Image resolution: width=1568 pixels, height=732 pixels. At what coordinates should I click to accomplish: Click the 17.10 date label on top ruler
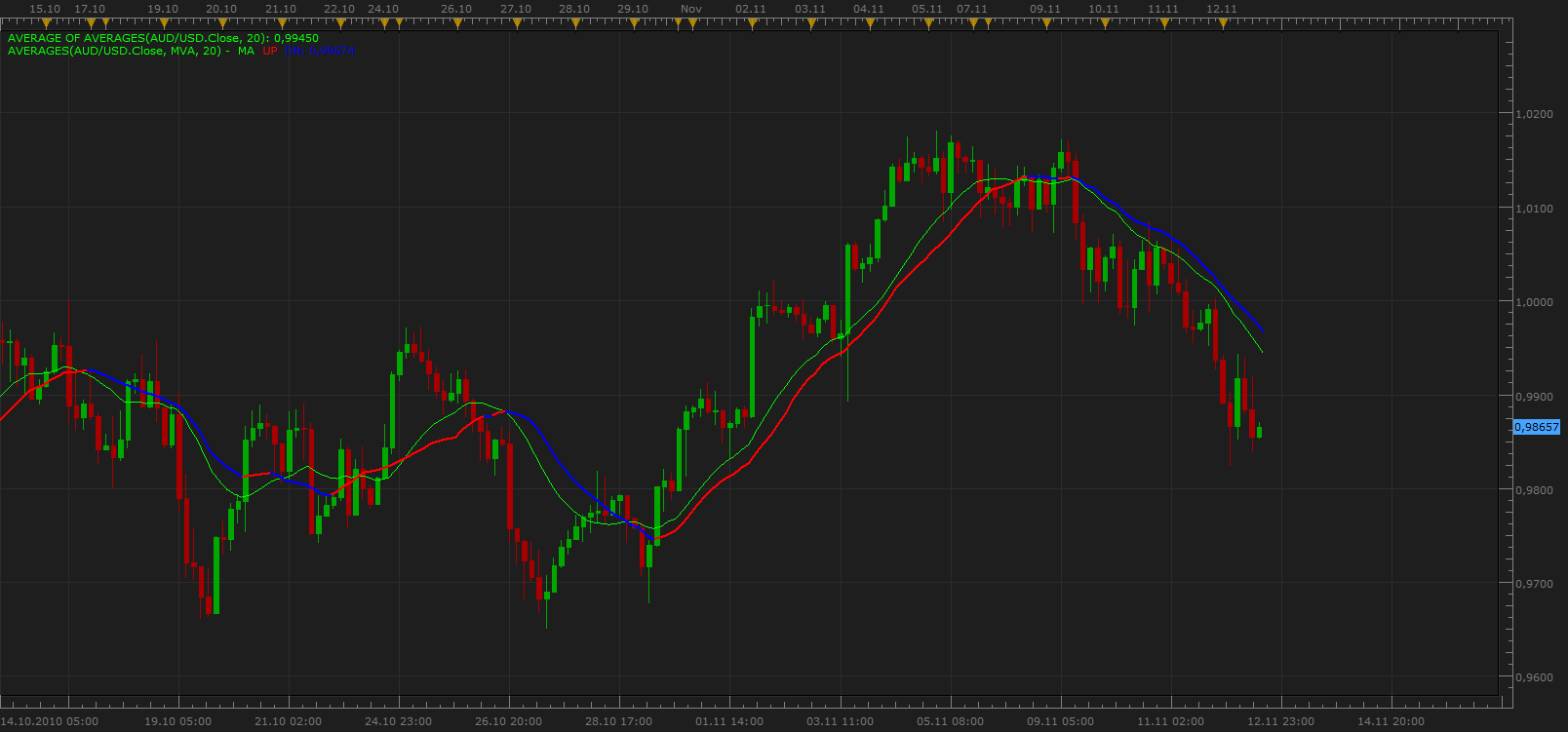tap(90, 9)
